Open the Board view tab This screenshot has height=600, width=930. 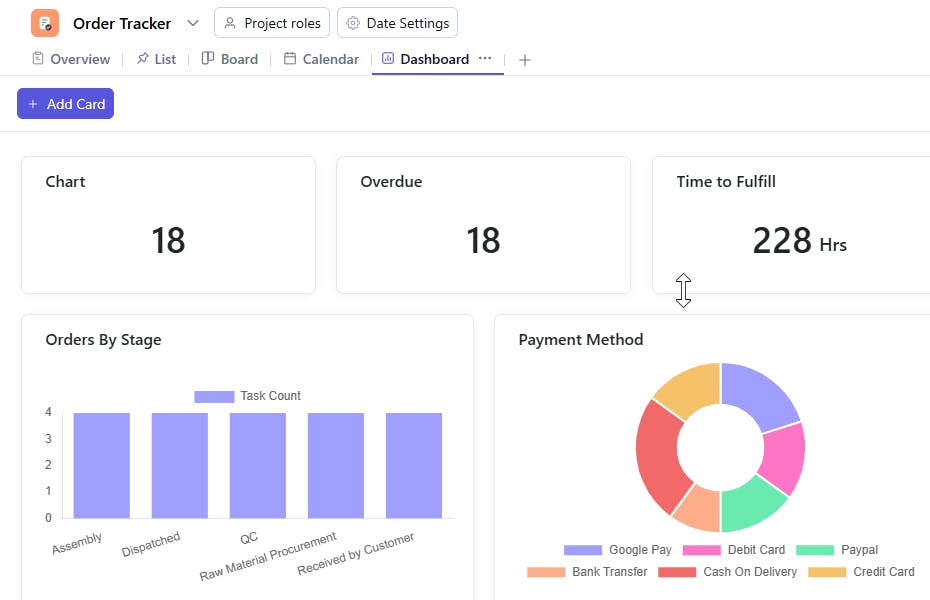pyautogui.click(x=230, y=59)
